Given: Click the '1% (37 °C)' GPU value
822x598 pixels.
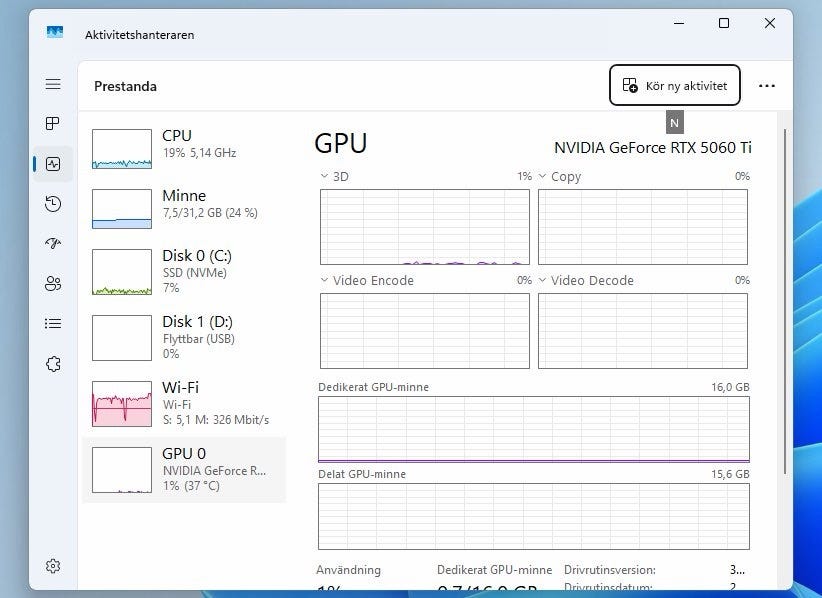Looking at the screenshot, I should click(191, 486).
